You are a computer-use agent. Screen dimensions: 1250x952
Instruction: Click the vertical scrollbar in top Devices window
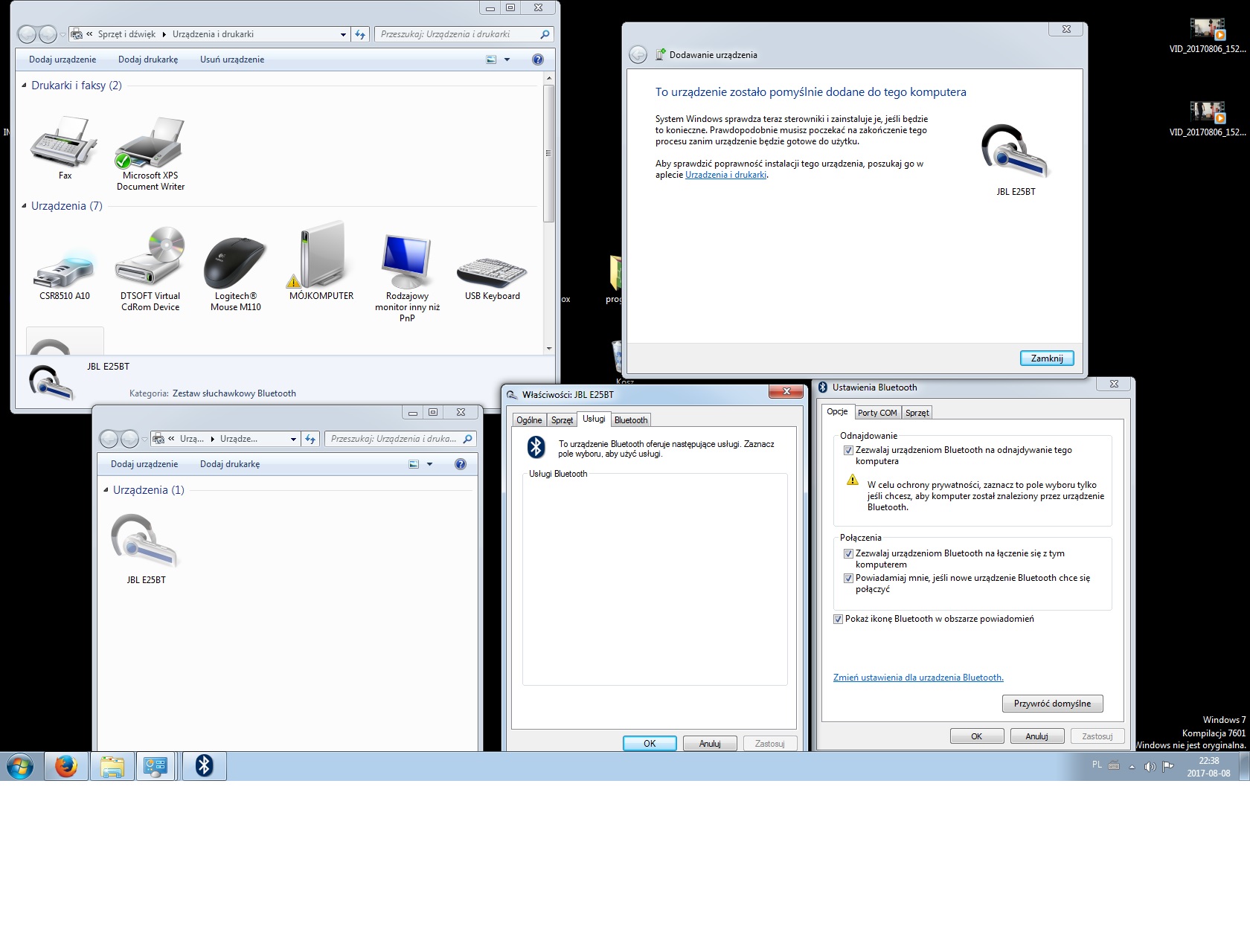[x=549, y=152]
